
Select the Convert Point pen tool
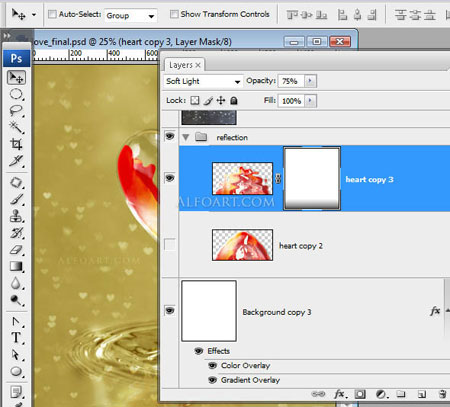click(x=16, y=322)
